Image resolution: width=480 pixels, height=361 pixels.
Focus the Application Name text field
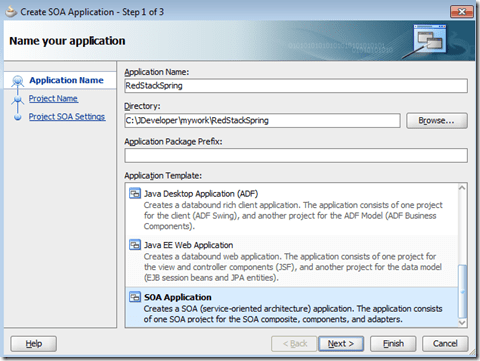(x=296, y=86)
